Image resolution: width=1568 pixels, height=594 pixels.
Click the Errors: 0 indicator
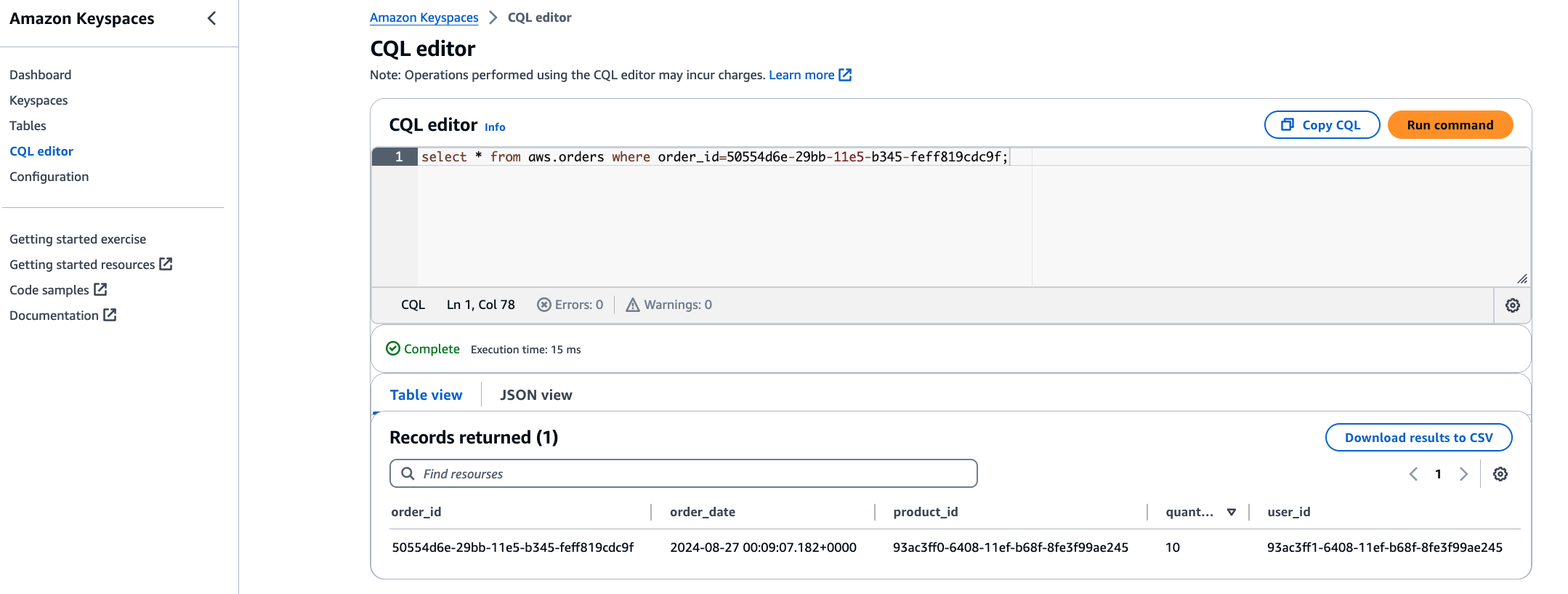[570, 305]
